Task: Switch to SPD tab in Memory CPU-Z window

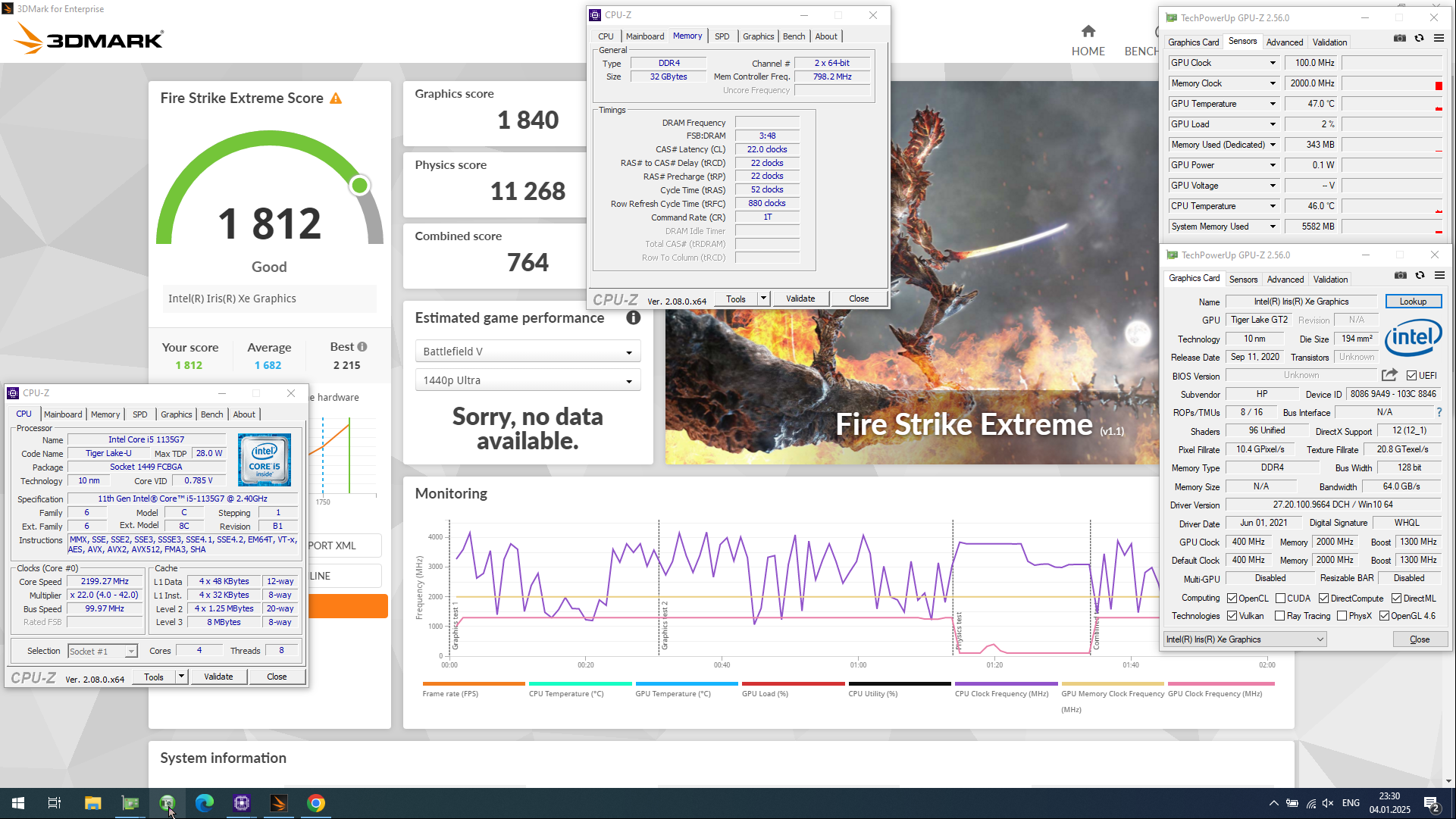Action: (x=722, y=36)
